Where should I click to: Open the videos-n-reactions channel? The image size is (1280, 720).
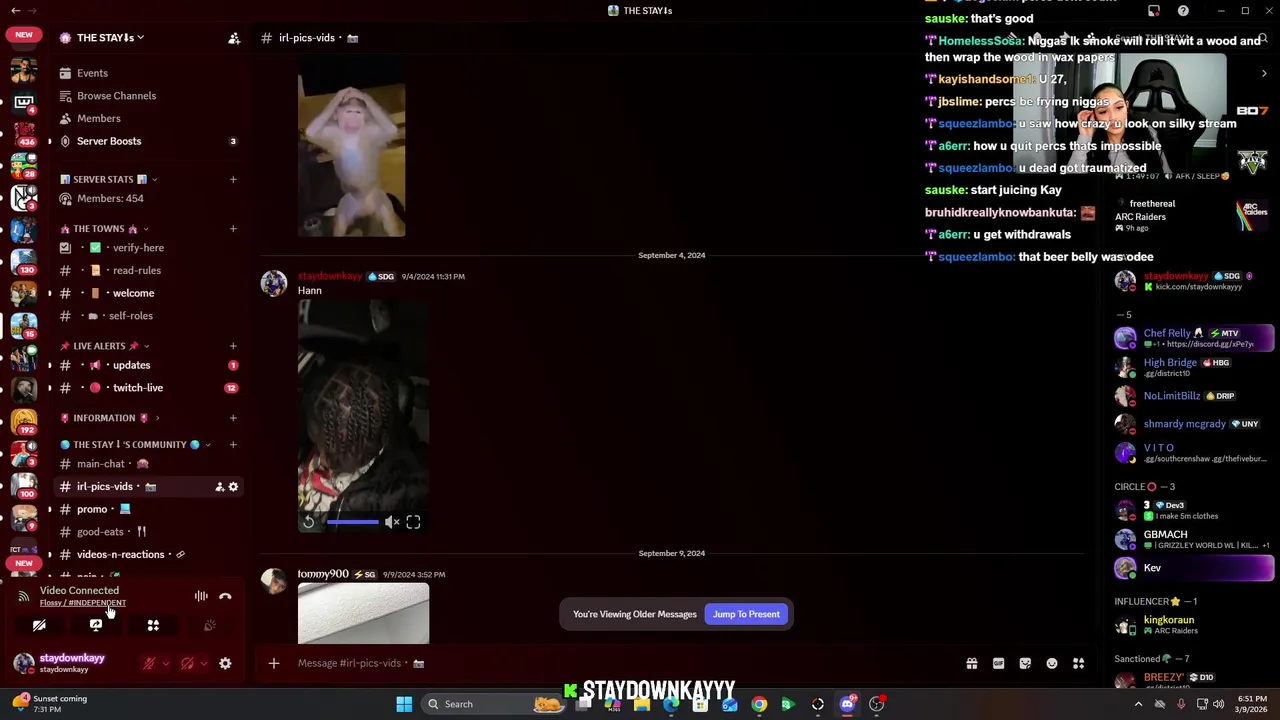[x=120, y=555]
